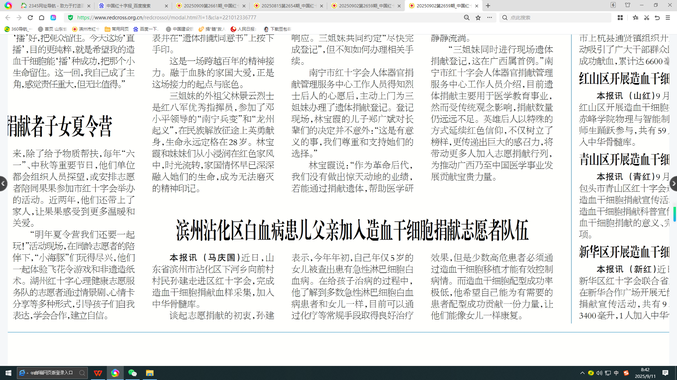Open the 360导航 bookmark
Image resolution: width=677 pixels, height=380 pixels.
tap(18, 29)
